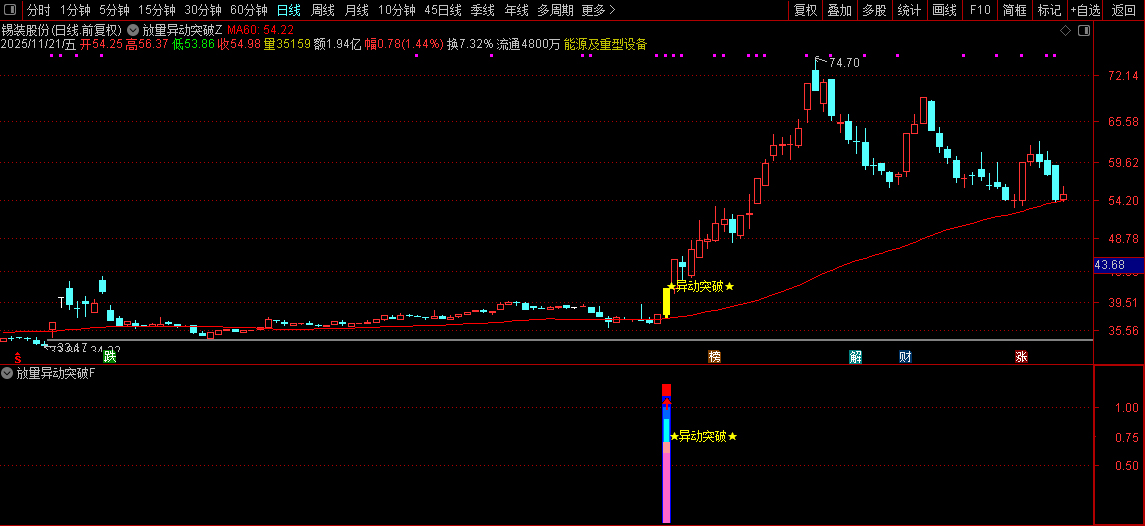Click the T marker near early candles
The height and width of the screenshot is (526, 1145).
[x=62, y=301]
